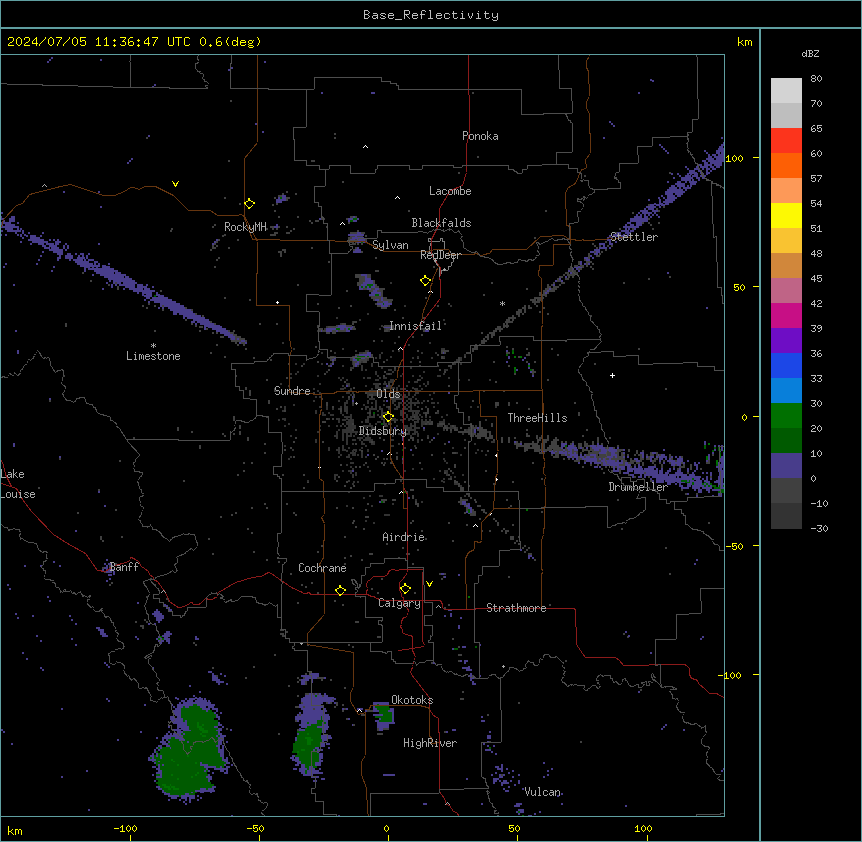862x842 pixels.
Task: Select the Vulcan label
Action: coord(542,792)
